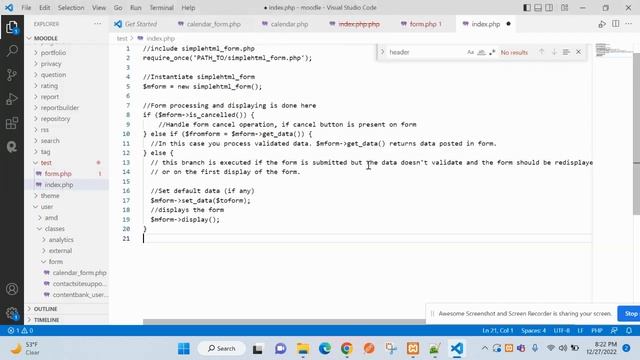Open Extensions view

pyautogui.click(x=12, y=123)
